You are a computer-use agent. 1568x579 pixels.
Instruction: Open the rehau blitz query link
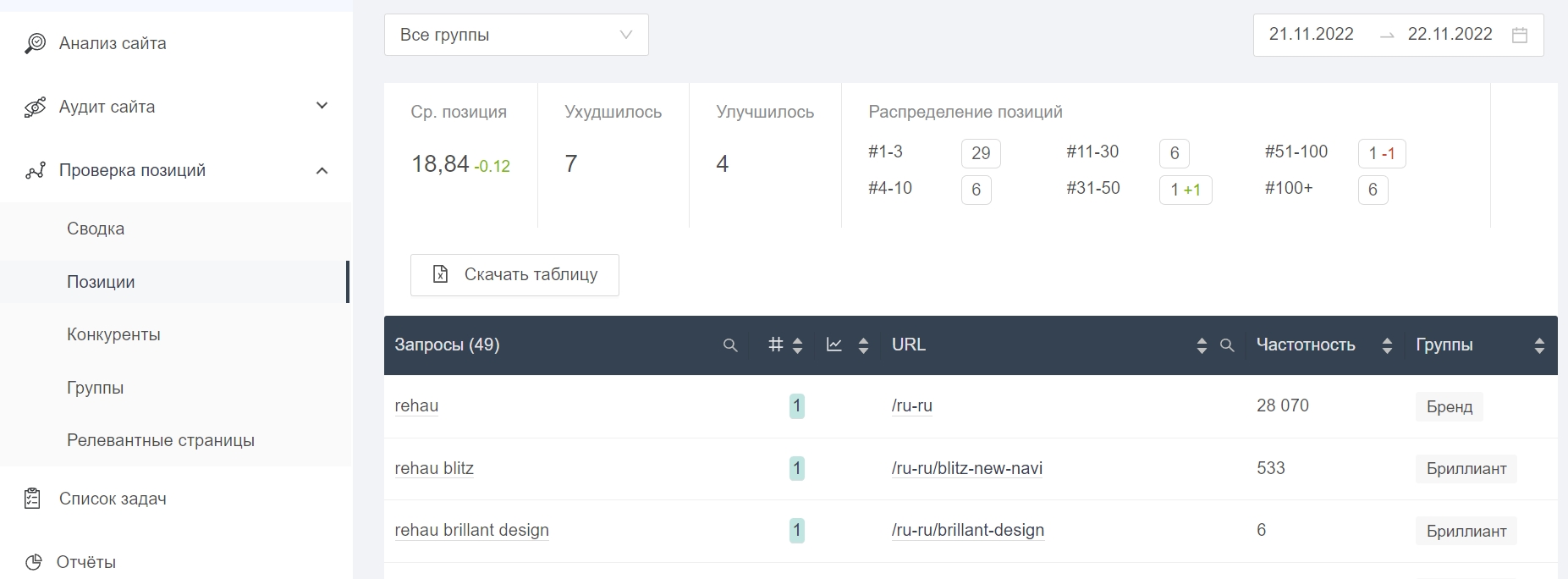point(434,468)
